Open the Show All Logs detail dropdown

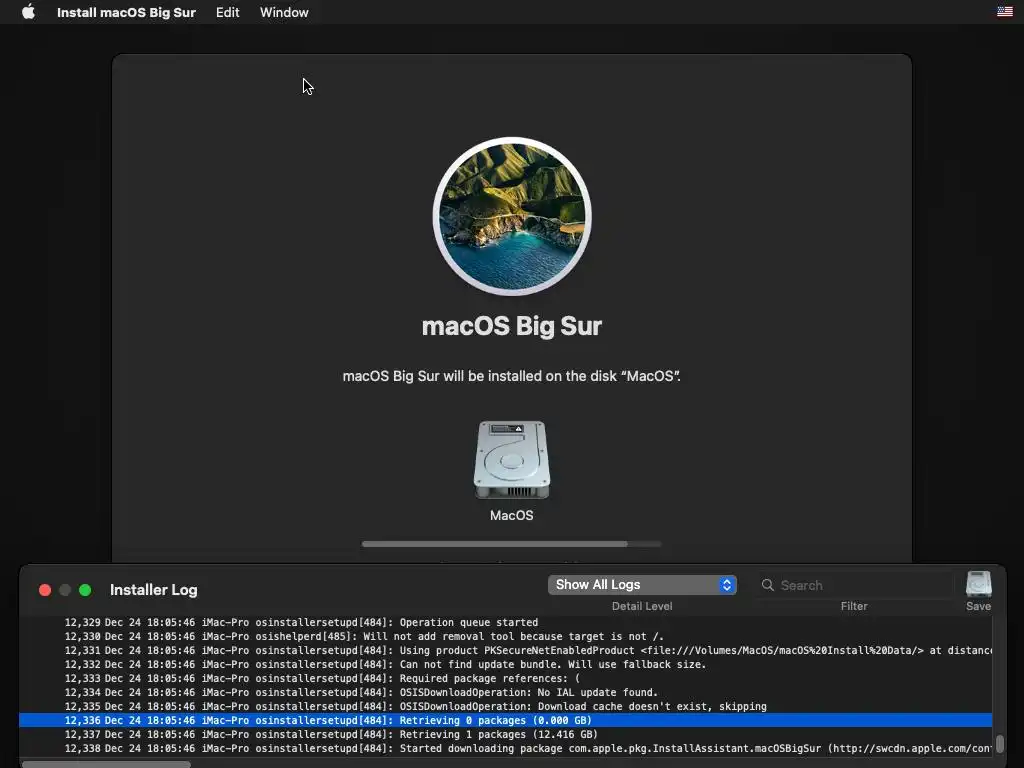click(x=642, y=584)
